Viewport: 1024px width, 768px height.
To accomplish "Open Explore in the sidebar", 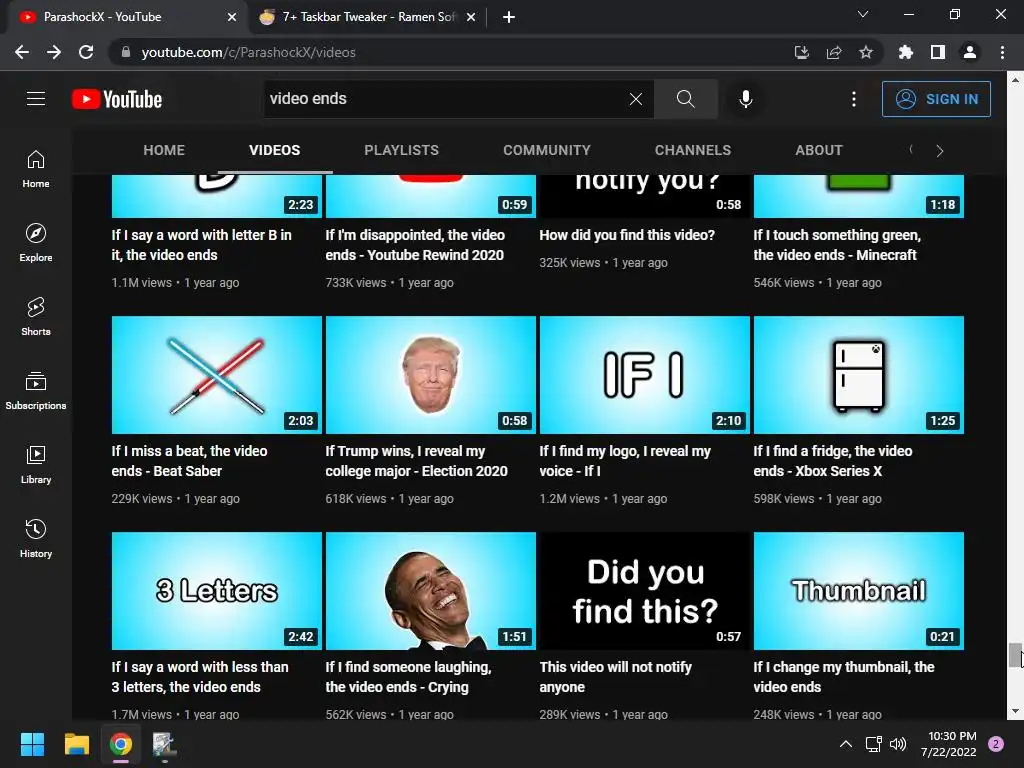I will (36, 243).
